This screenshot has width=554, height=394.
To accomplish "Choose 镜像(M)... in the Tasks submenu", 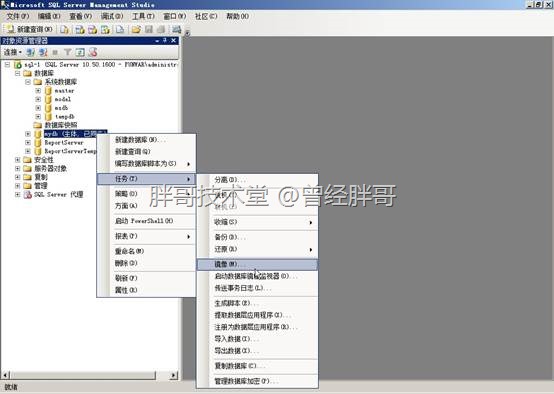I will [257, 264].
